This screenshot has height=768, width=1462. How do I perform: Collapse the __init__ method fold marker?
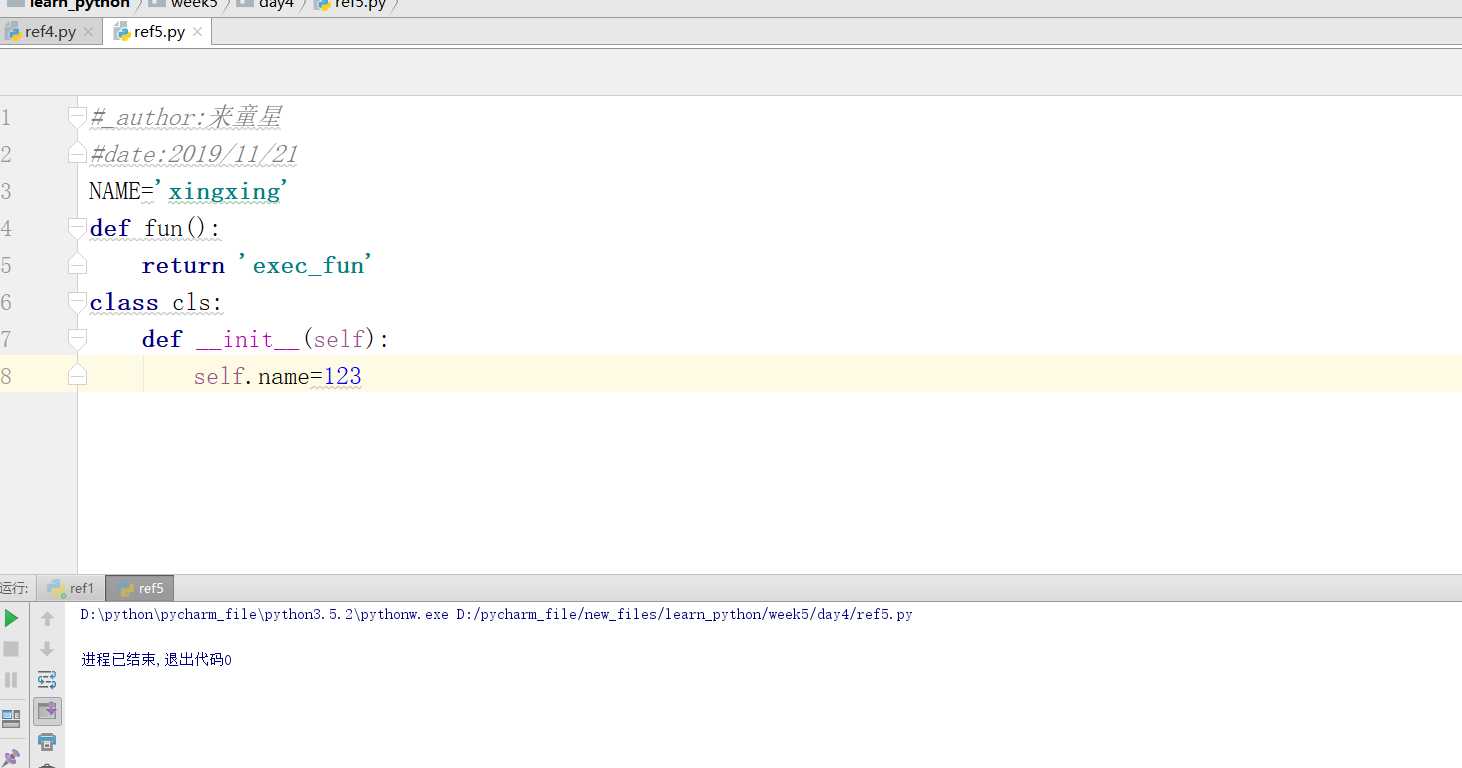click(77, 339)
